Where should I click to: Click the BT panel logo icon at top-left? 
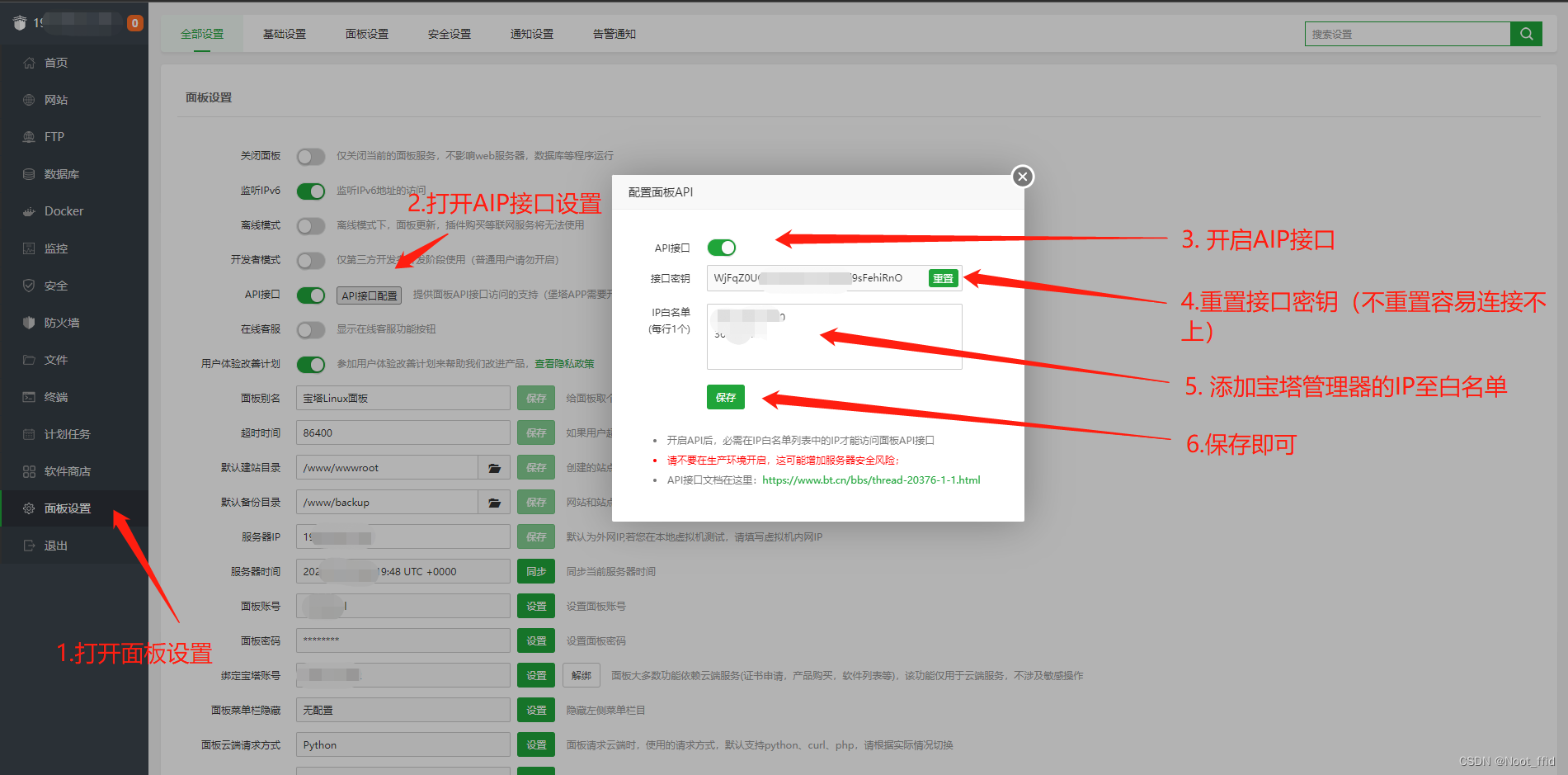tap(20, 23)
